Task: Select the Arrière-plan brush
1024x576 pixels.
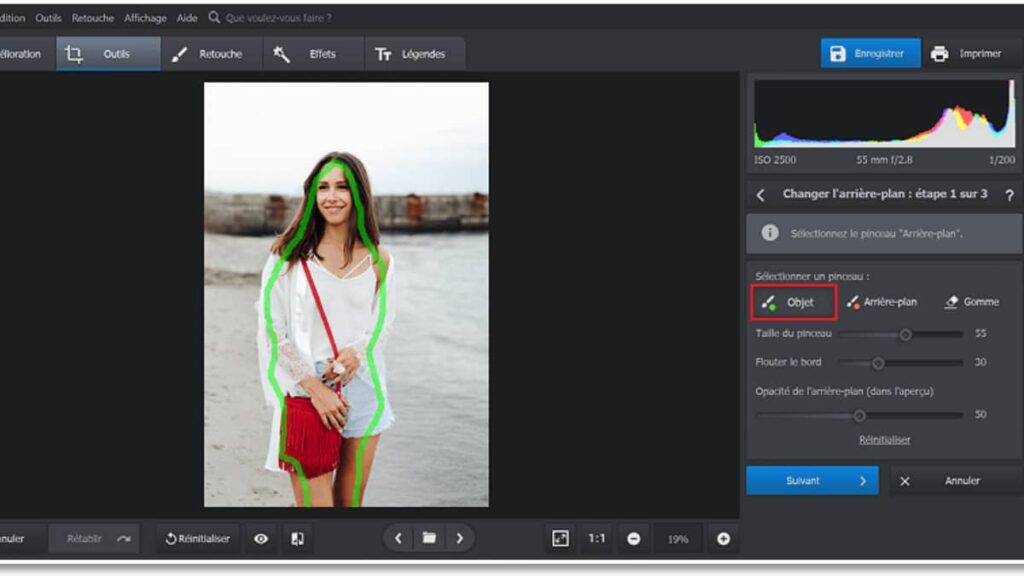Action: coord(882,302)
